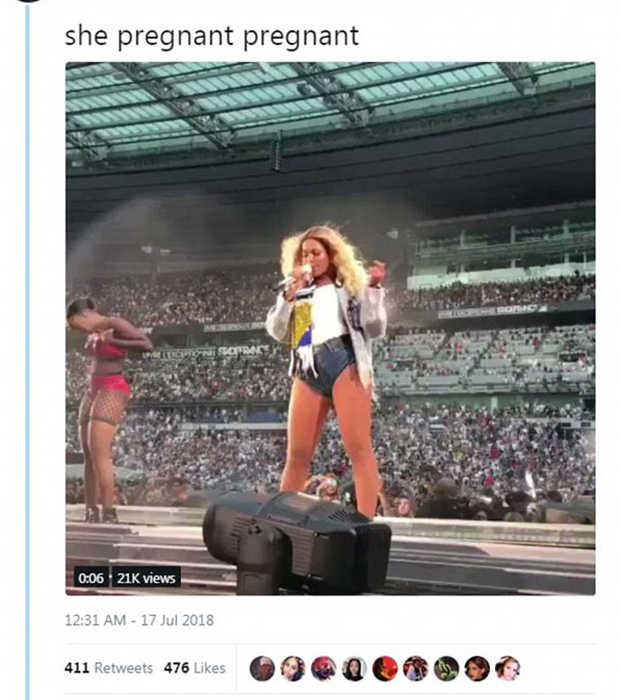The image size is (620, 700).
Task: Open the fifth avatar with red background
Action: click(x=385, y=668)
